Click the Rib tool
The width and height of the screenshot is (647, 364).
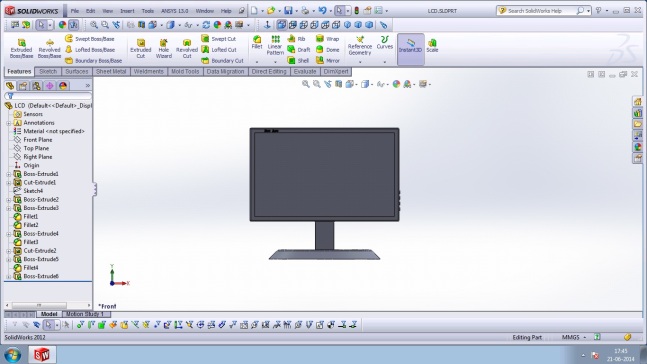(x=297, y=39)
